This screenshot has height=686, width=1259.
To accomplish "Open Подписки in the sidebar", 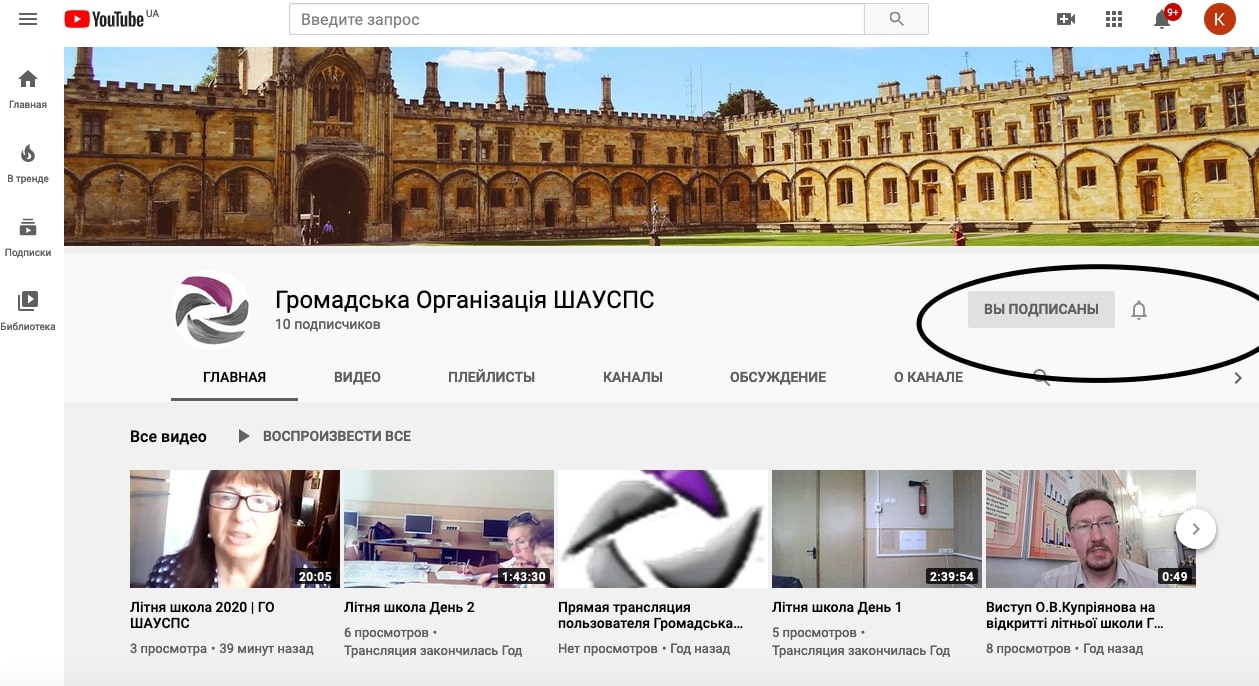I will pos(28,237).
